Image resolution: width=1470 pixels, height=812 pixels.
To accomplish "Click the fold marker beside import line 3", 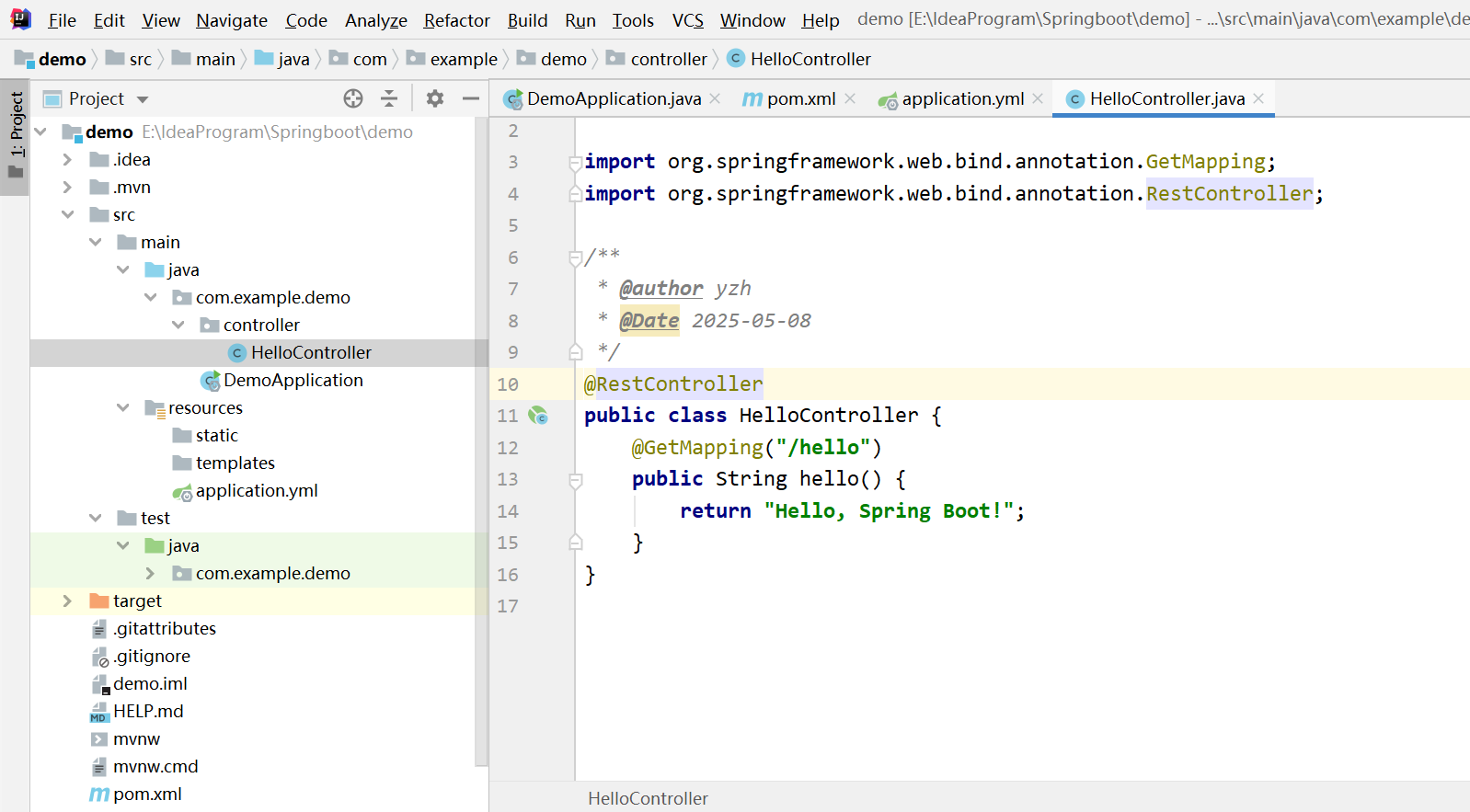I will 575,163.
